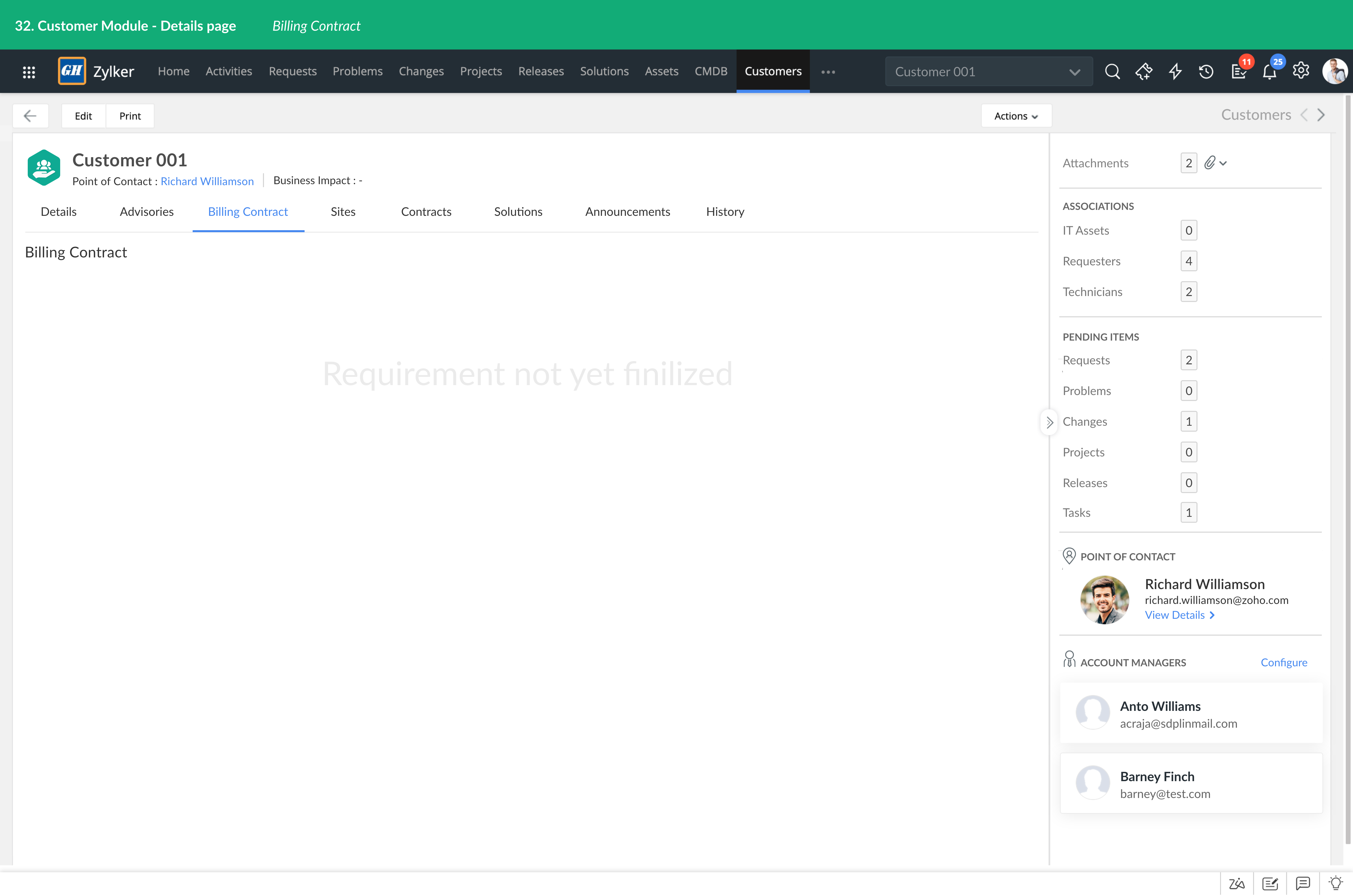Viewport: 1353px width, 896px height.
Task: Click the Customer 001 hexagon icon
Action: pos(44,167)
